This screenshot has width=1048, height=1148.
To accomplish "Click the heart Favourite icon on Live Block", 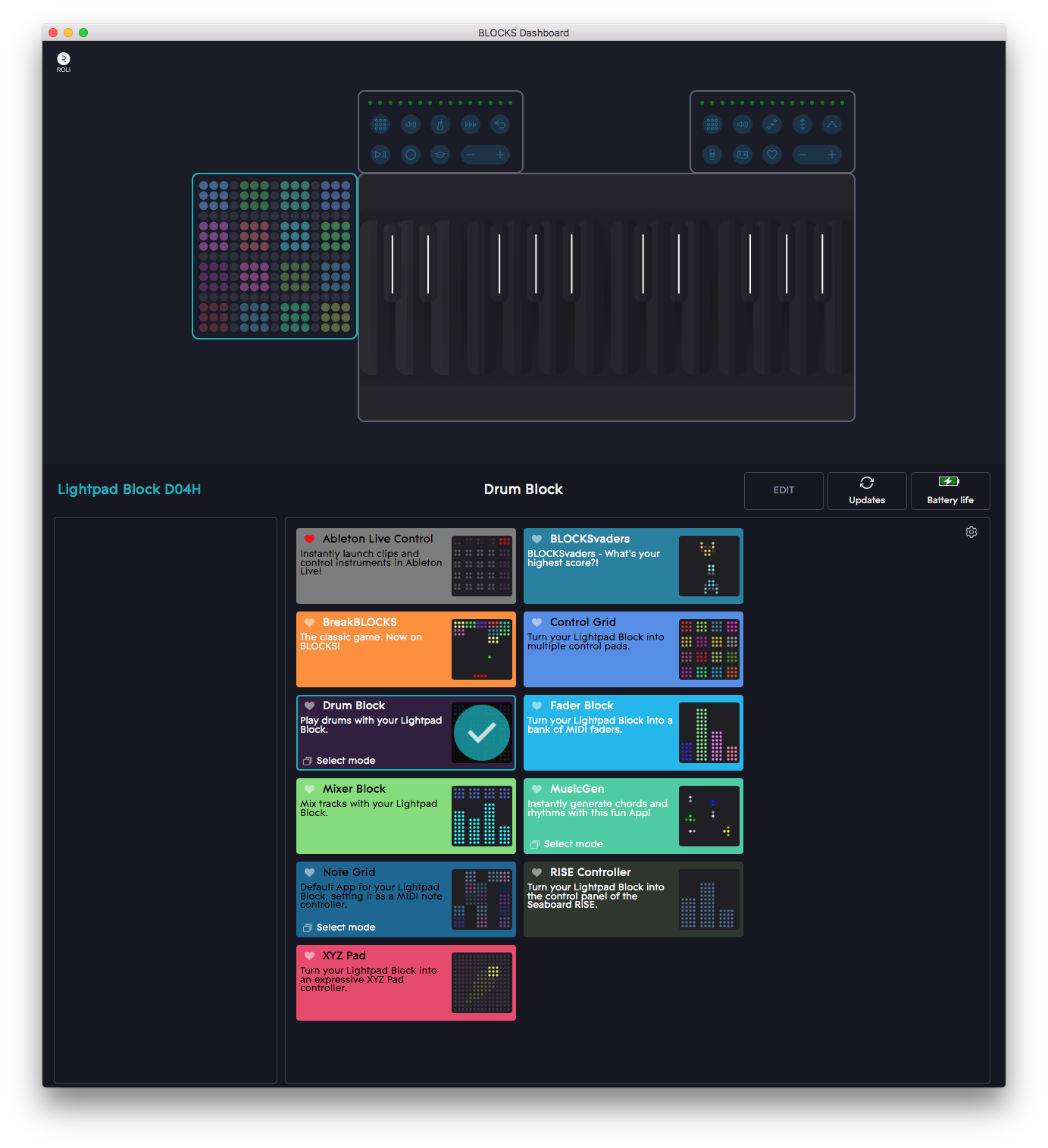I will pyautogui.click(x=772, y=155).
